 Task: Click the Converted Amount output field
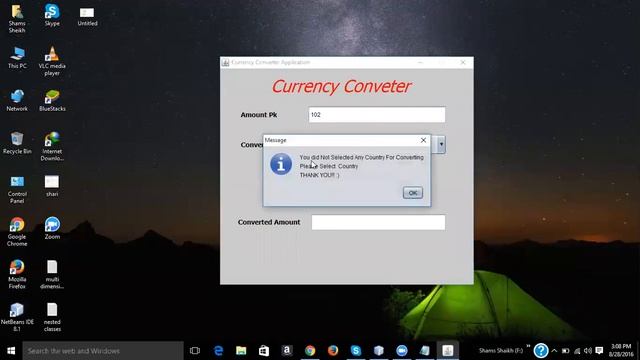pos(378,222)
